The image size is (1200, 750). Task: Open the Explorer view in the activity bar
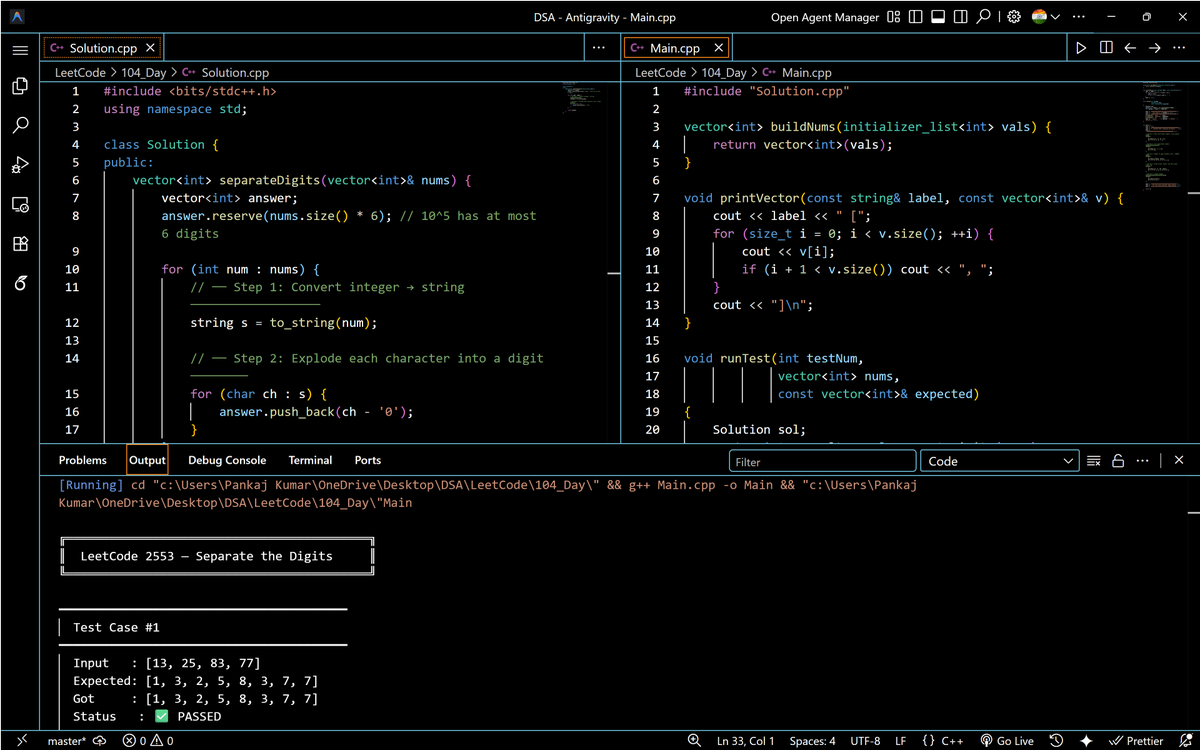(20, 87)
